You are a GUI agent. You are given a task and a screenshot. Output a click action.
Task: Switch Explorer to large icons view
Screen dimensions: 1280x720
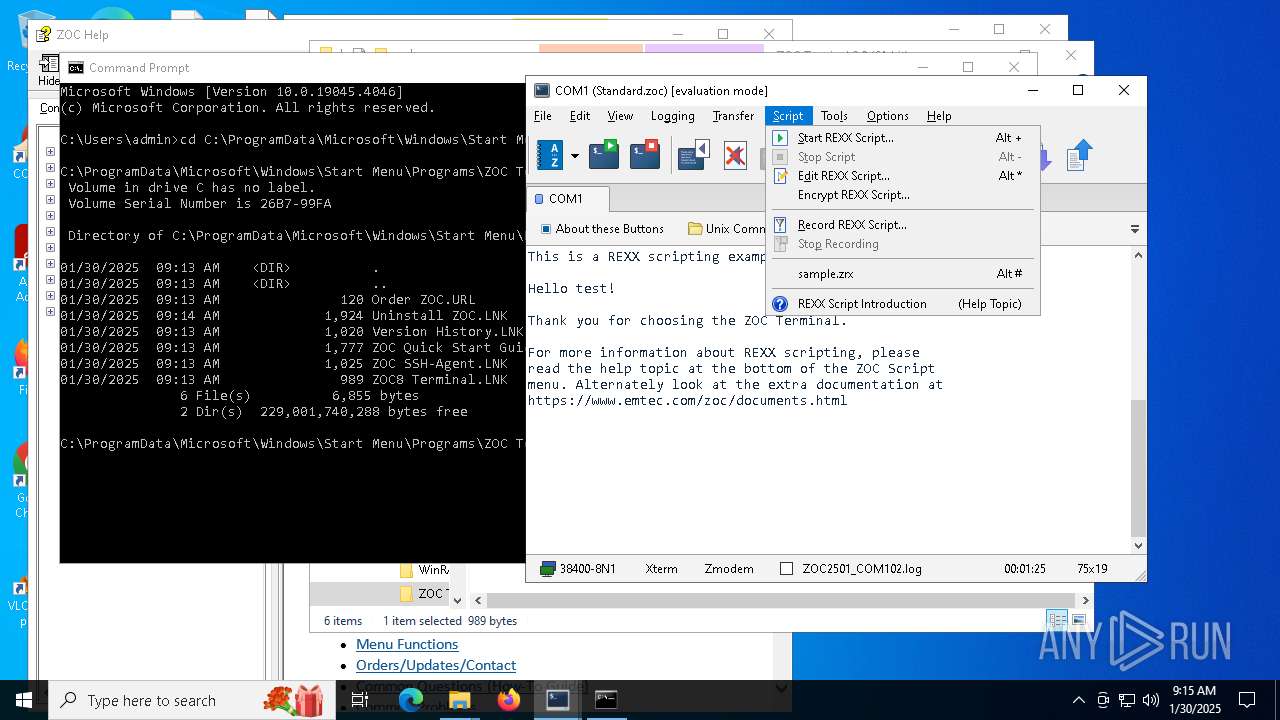tap(1078, 621)
